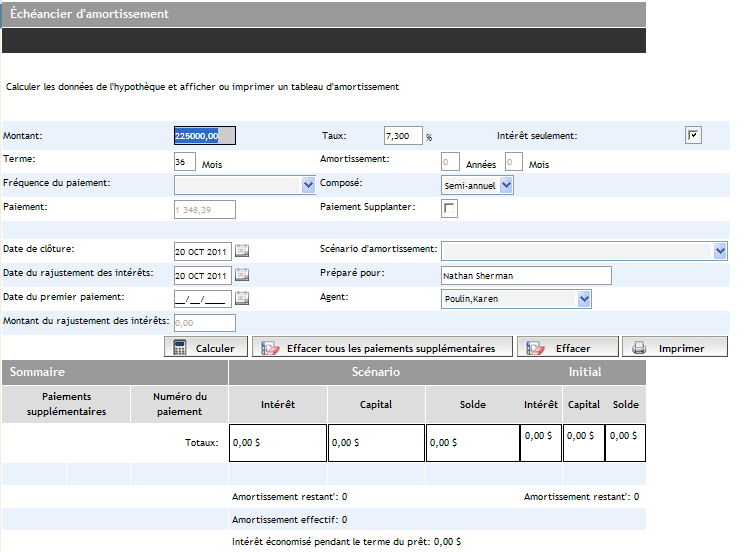Click the Initial section header
Viewport: 749px width, 552px height.
point(585,372)
